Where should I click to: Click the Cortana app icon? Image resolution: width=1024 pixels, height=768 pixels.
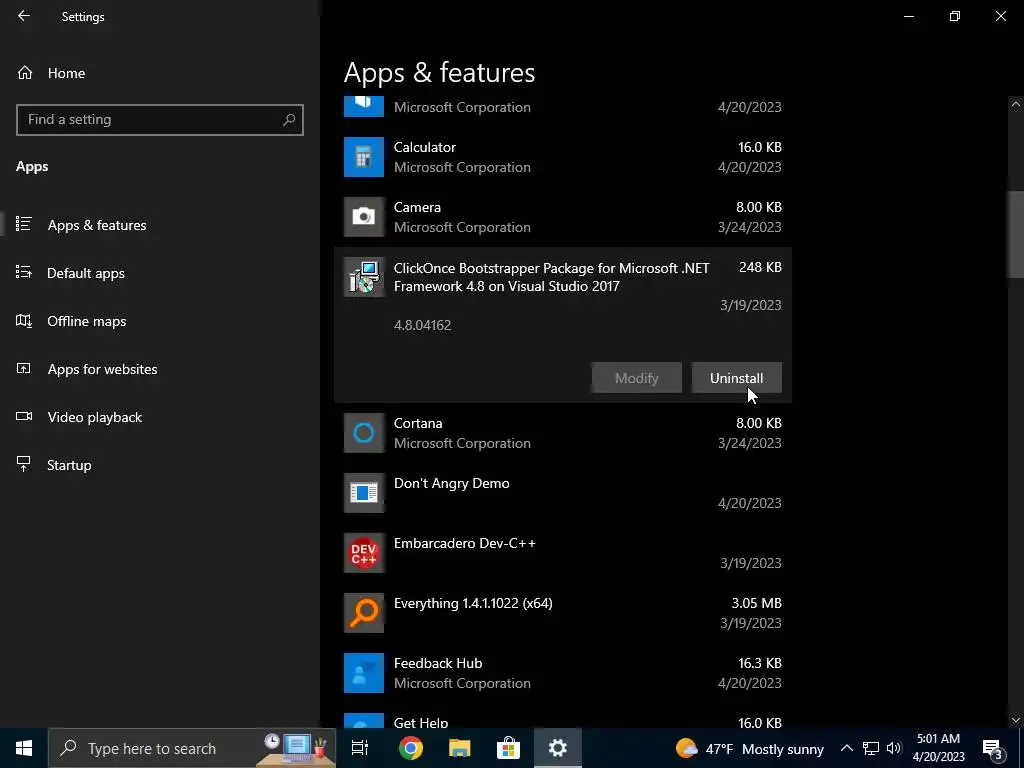(x=364, y=433)
